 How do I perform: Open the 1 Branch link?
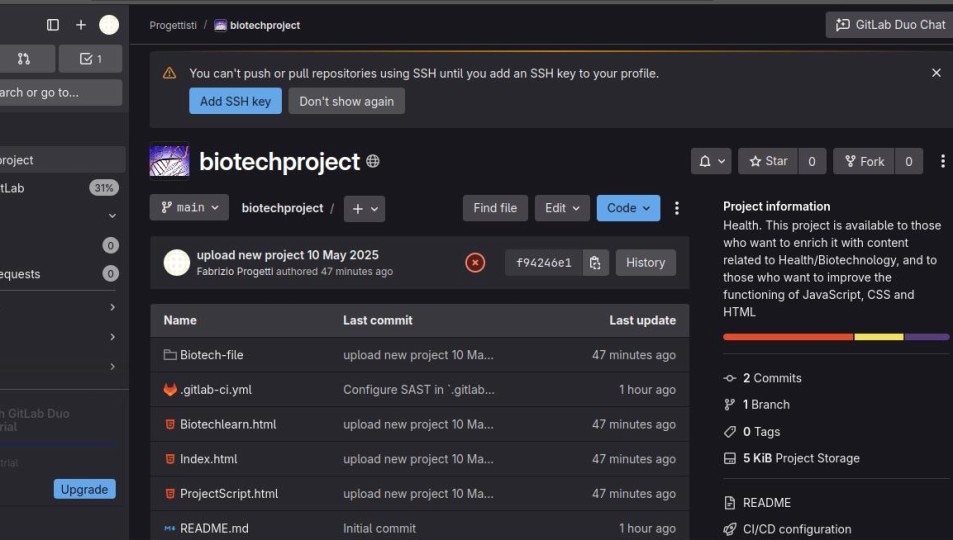tap(766, 404)
